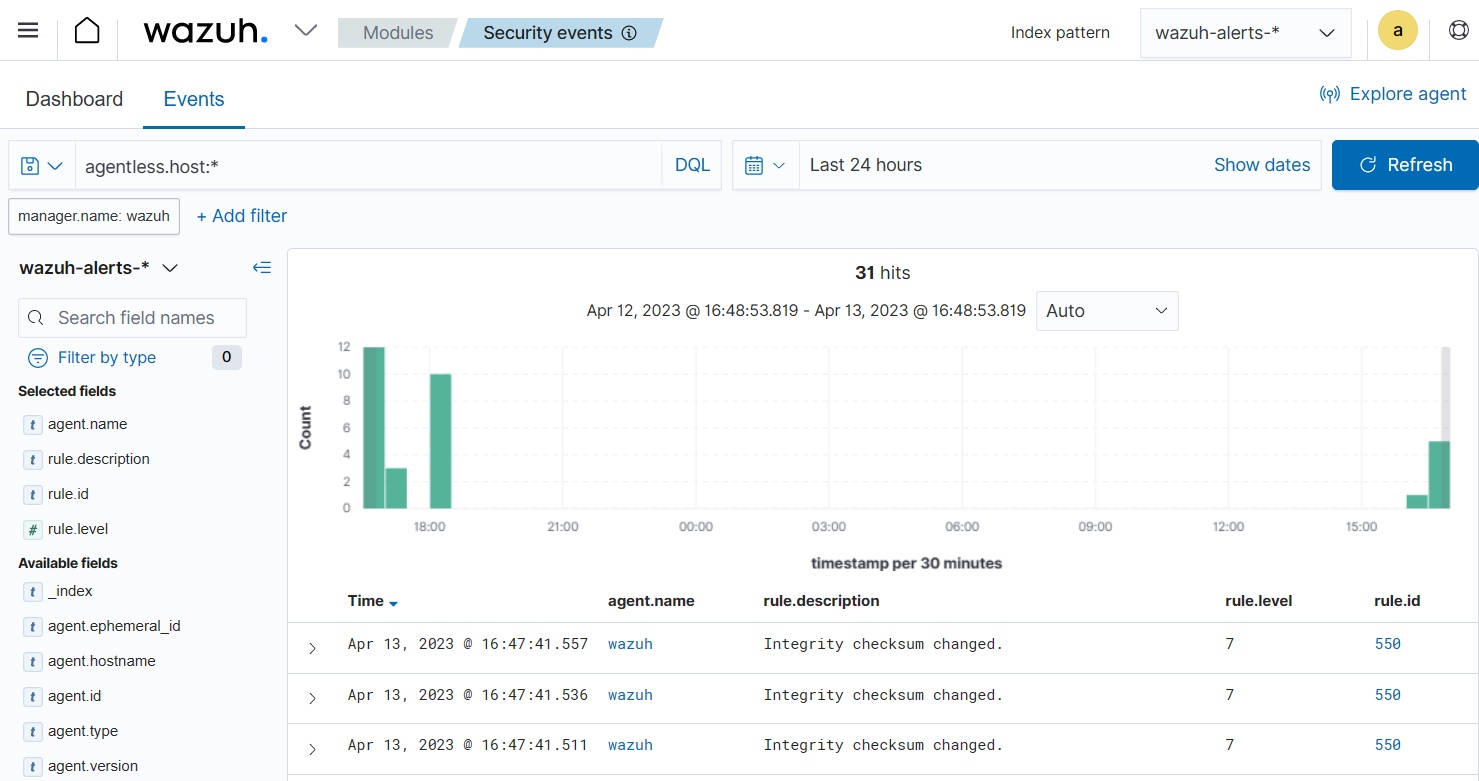Open wazuh agent link in 16:47:41.557 row
This screenshot has width=1479, height=781.
630,644
